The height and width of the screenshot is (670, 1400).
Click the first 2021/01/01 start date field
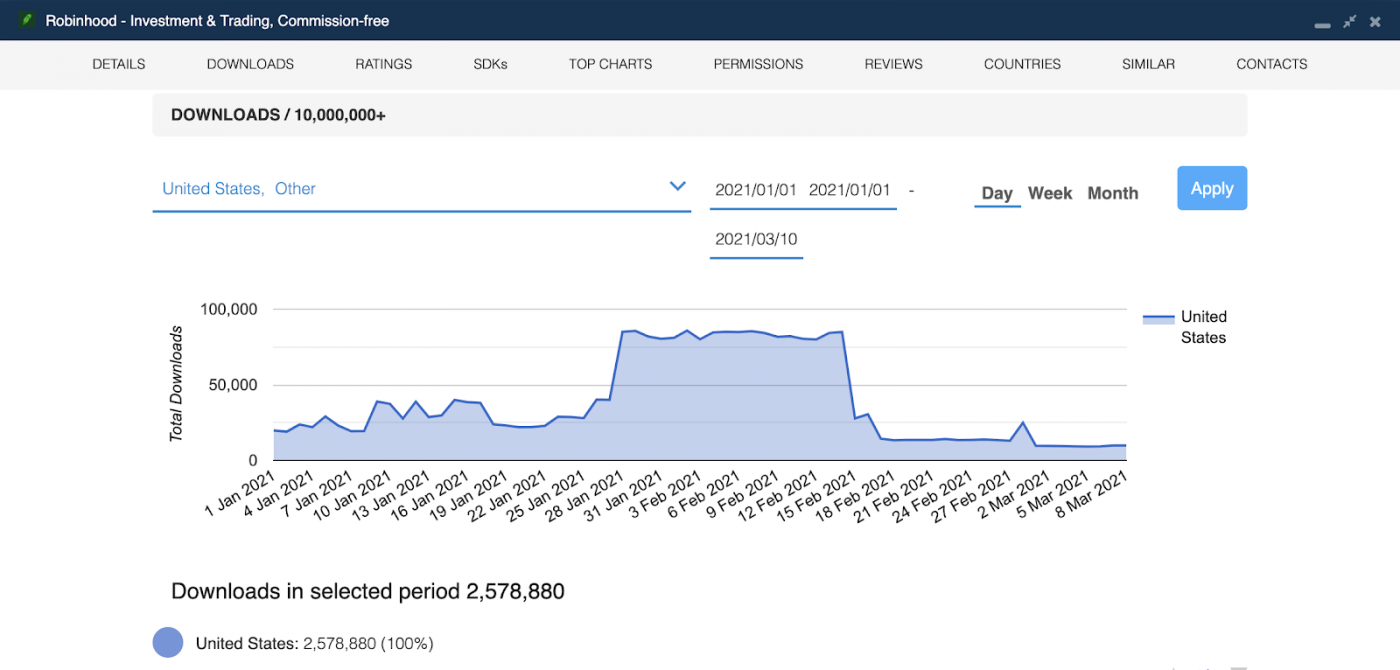click(x=756, y=189)
